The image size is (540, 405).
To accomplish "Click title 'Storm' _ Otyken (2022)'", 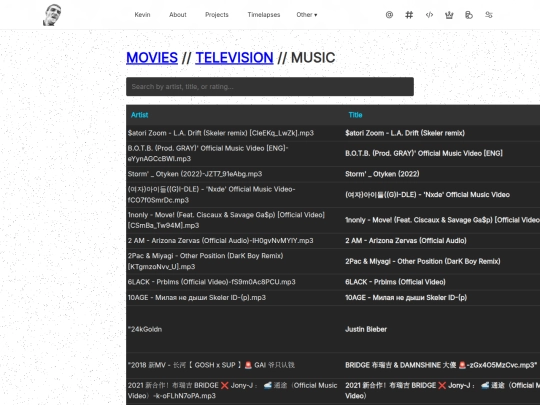I will pos(382,174).
